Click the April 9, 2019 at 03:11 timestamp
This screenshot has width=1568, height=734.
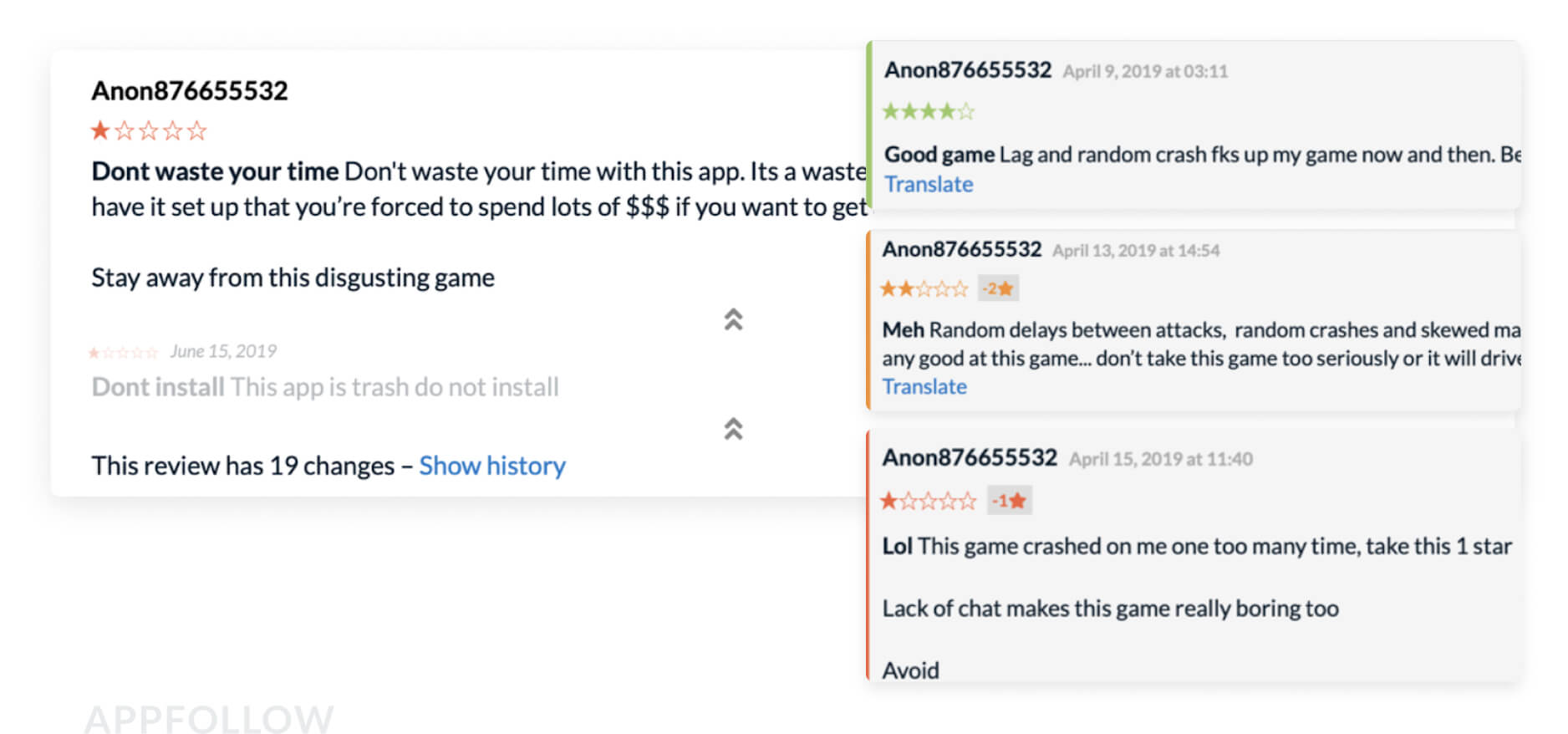click(x=1145, y=72)
